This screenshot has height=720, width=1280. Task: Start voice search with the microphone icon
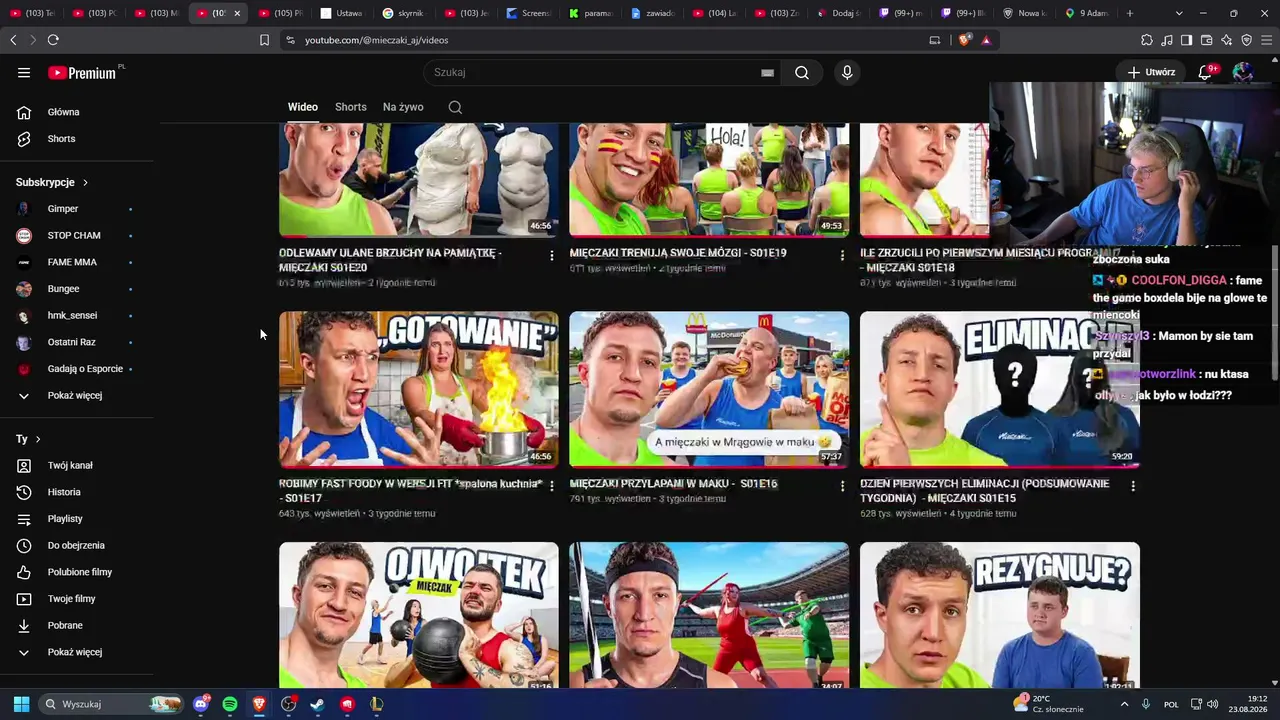[847, 73]
